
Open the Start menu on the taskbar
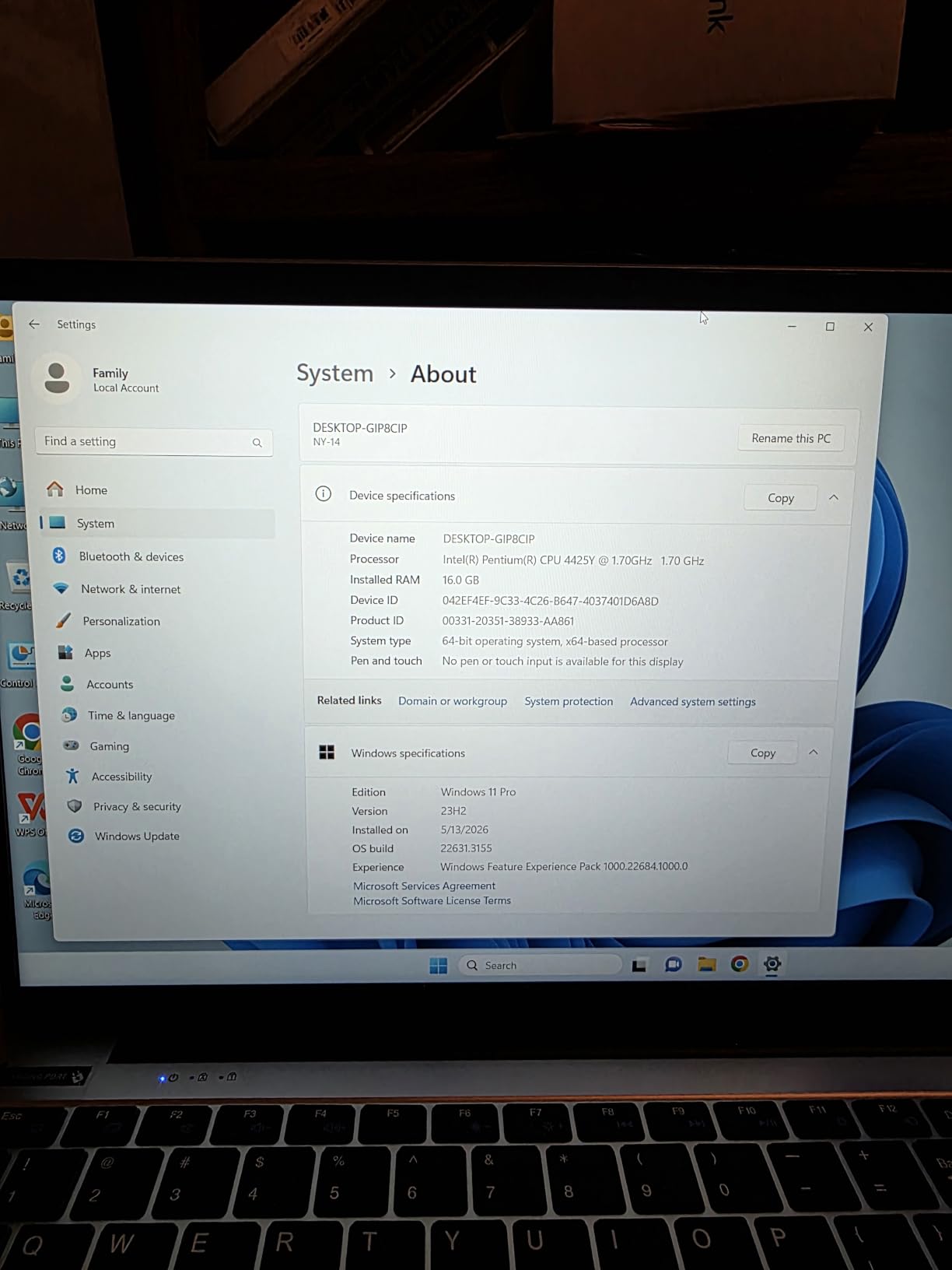point(439,966)
